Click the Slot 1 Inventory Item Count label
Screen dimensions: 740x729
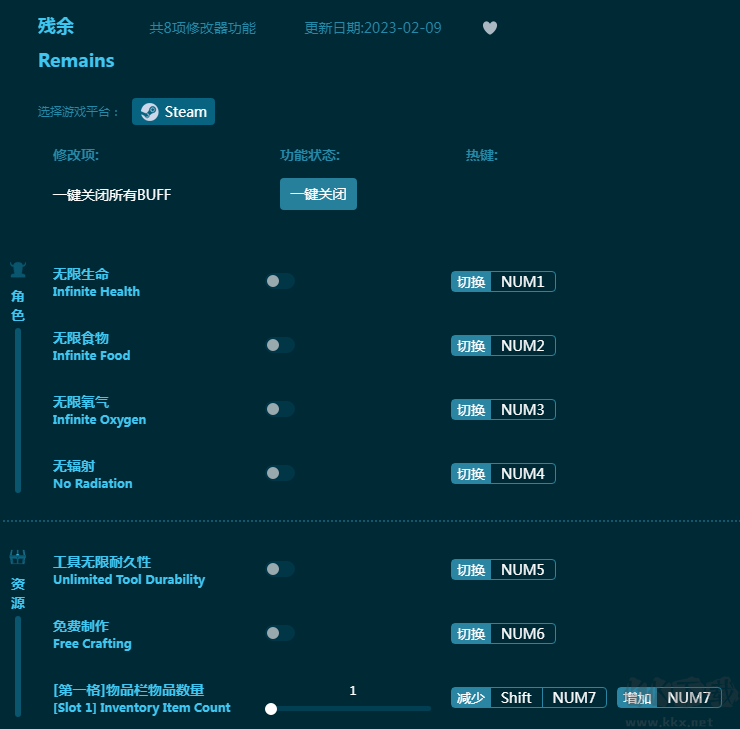142,707
